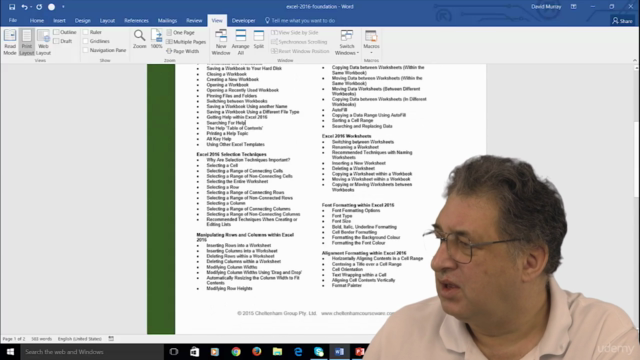Viewport: 640px width, 360px height.
Task: Click 'Searching For Help' bullet text
Action: pyautogui.click(x=226, y=123)
